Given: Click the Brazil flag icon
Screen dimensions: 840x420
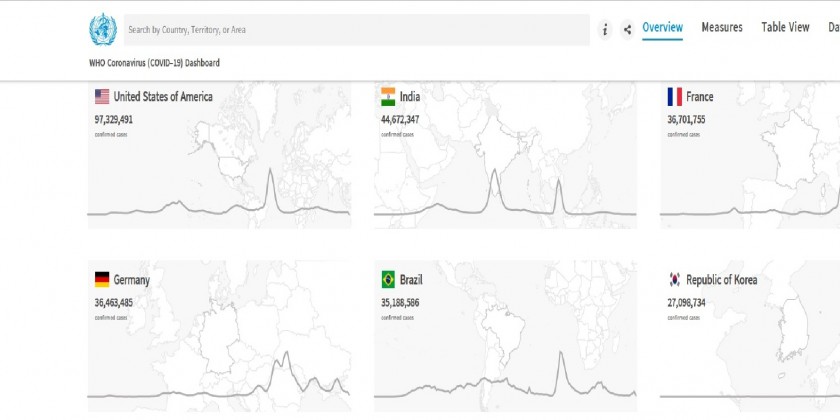Looking at the screenshot, I should coord(388,280).
